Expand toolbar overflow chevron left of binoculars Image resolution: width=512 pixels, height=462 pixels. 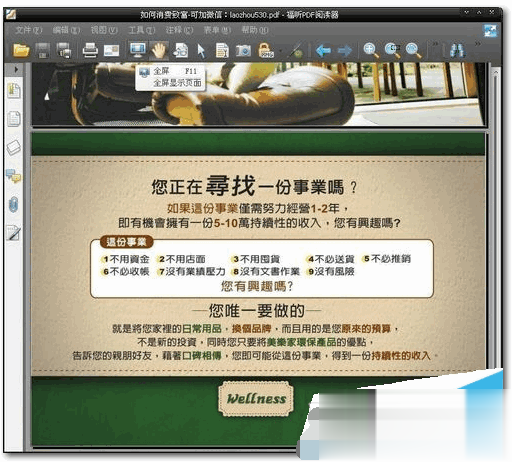click(x=435, y=44)
